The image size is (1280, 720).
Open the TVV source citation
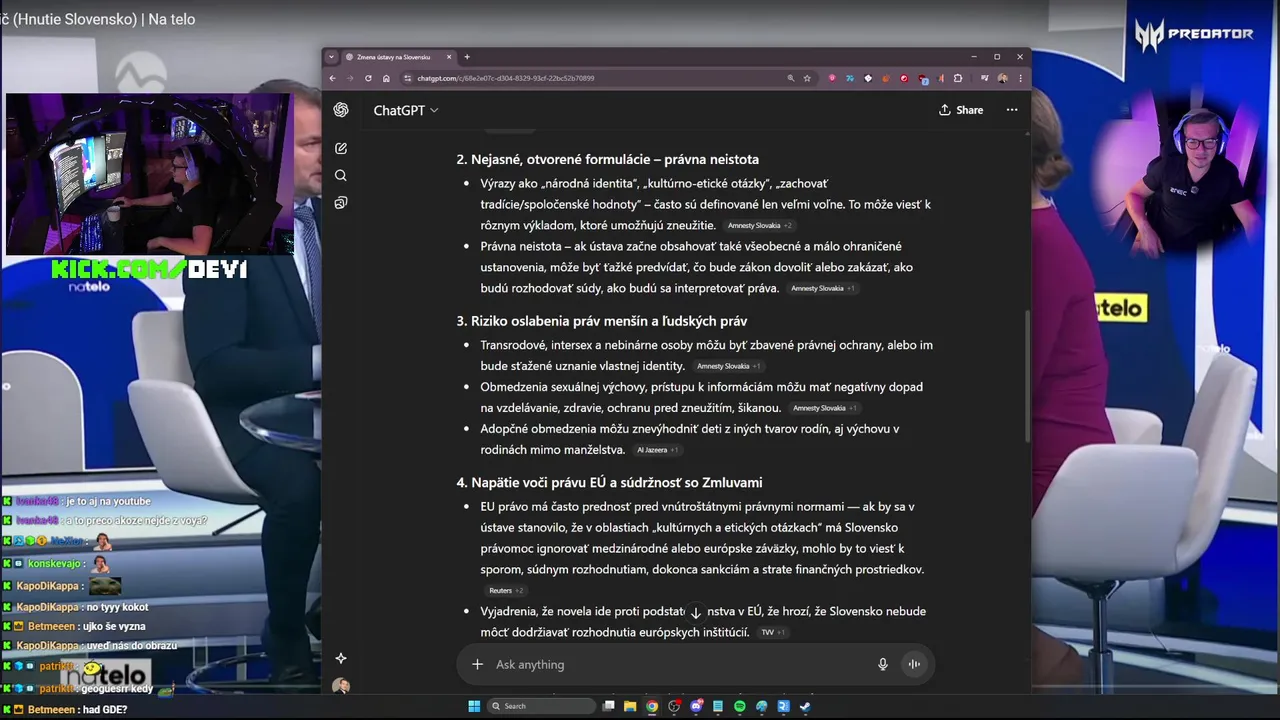point(772,632)
